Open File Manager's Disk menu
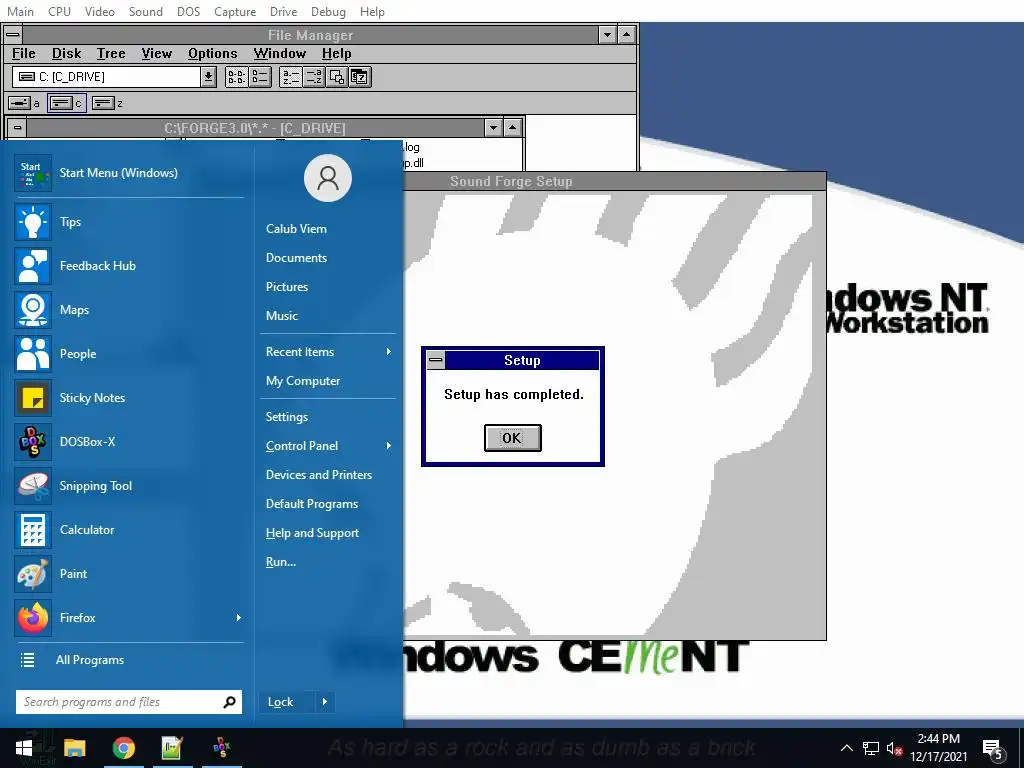The height and width of the screenshot is (768, 1024). point(67,54)
